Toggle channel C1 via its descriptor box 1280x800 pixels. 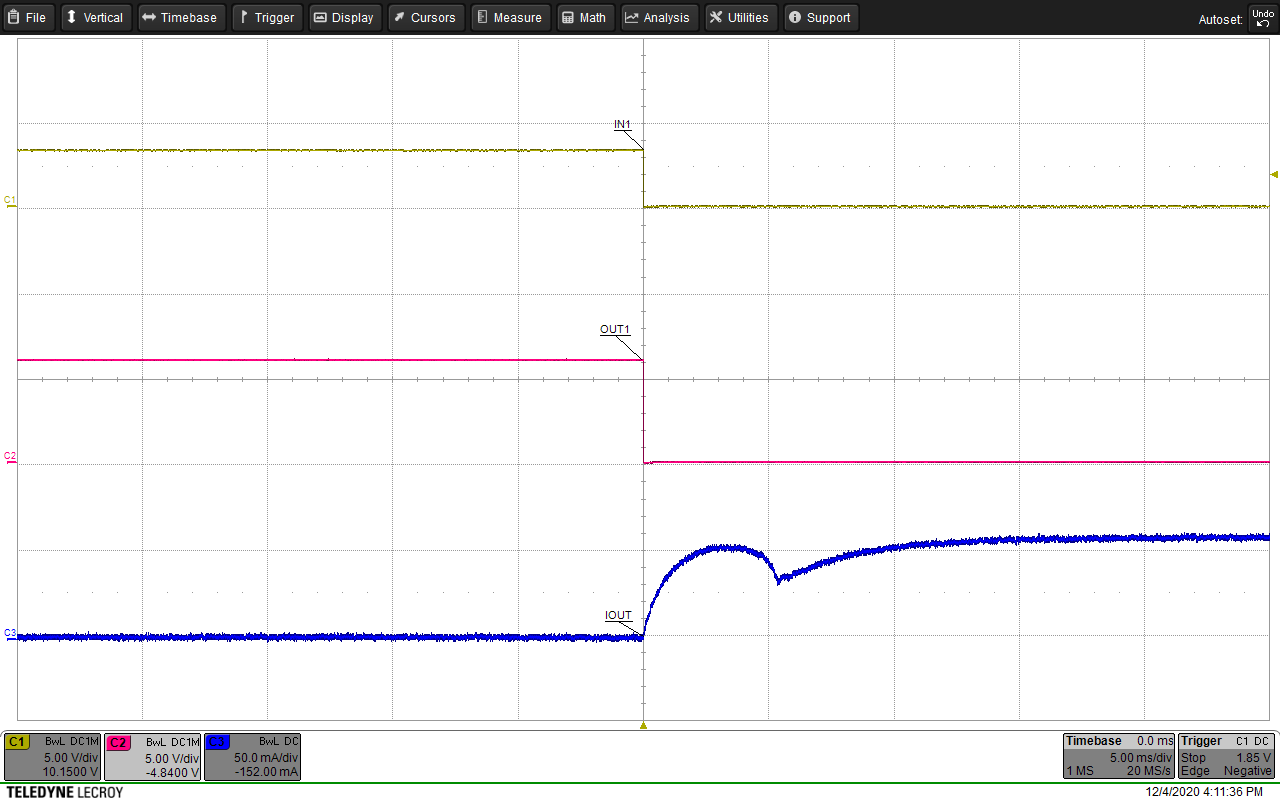tap(50, 756)
